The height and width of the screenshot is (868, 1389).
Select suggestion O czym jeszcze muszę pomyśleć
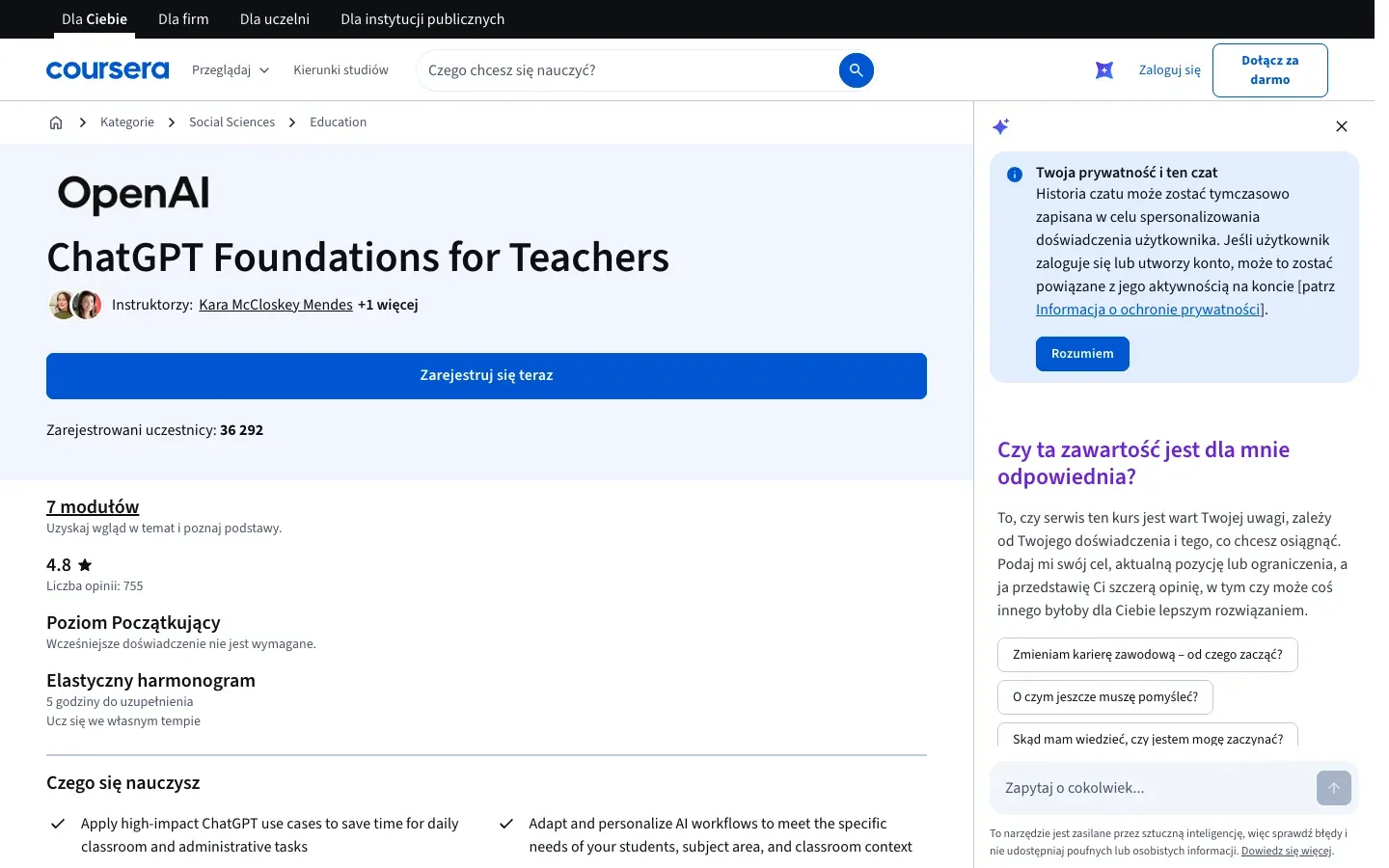pos(1104,697)
